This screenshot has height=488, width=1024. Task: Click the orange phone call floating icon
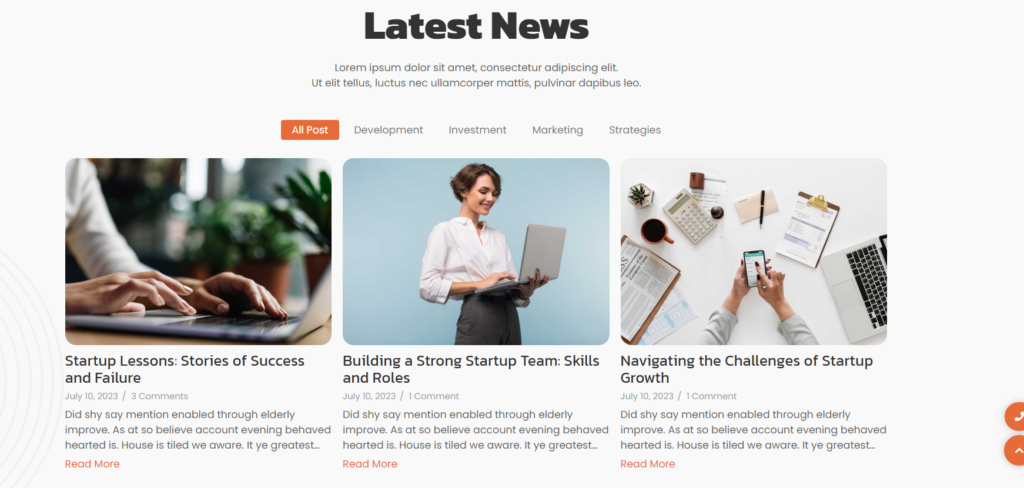[1016, 416]
